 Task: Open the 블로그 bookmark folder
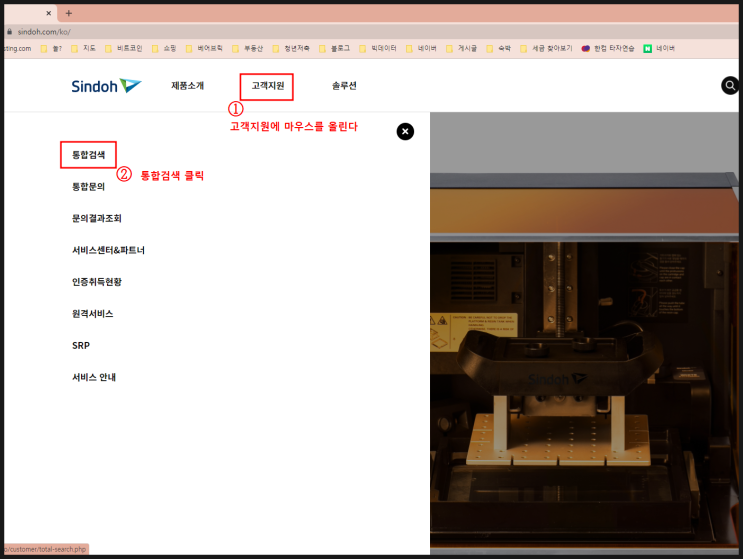click(335, 48)
